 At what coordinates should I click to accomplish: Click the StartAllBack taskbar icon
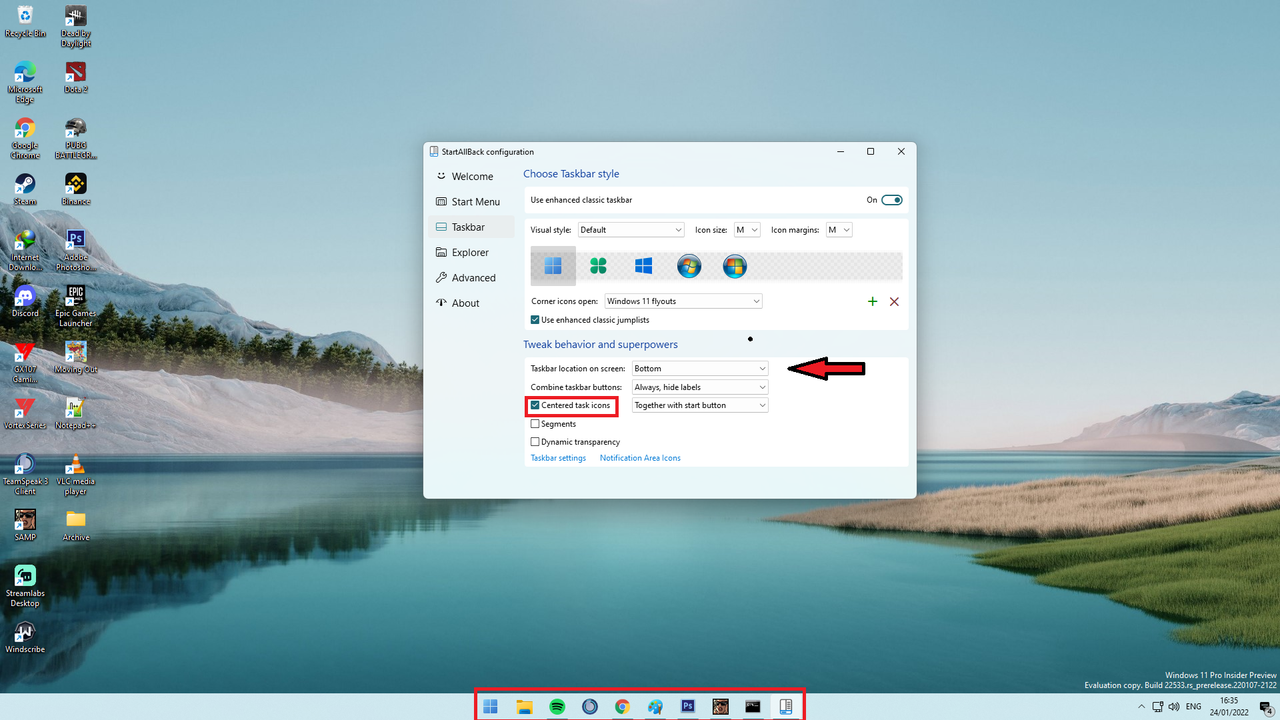pyautogui.click(x=786, y=706)
